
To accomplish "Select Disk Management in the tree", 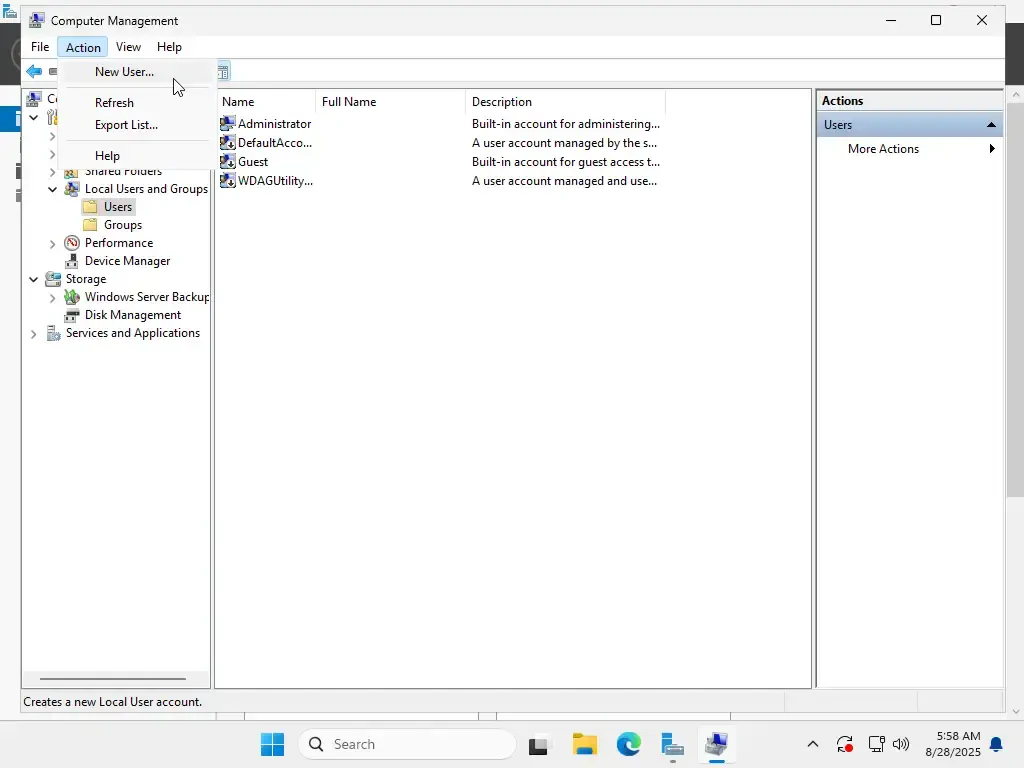I will pos(133,315).
